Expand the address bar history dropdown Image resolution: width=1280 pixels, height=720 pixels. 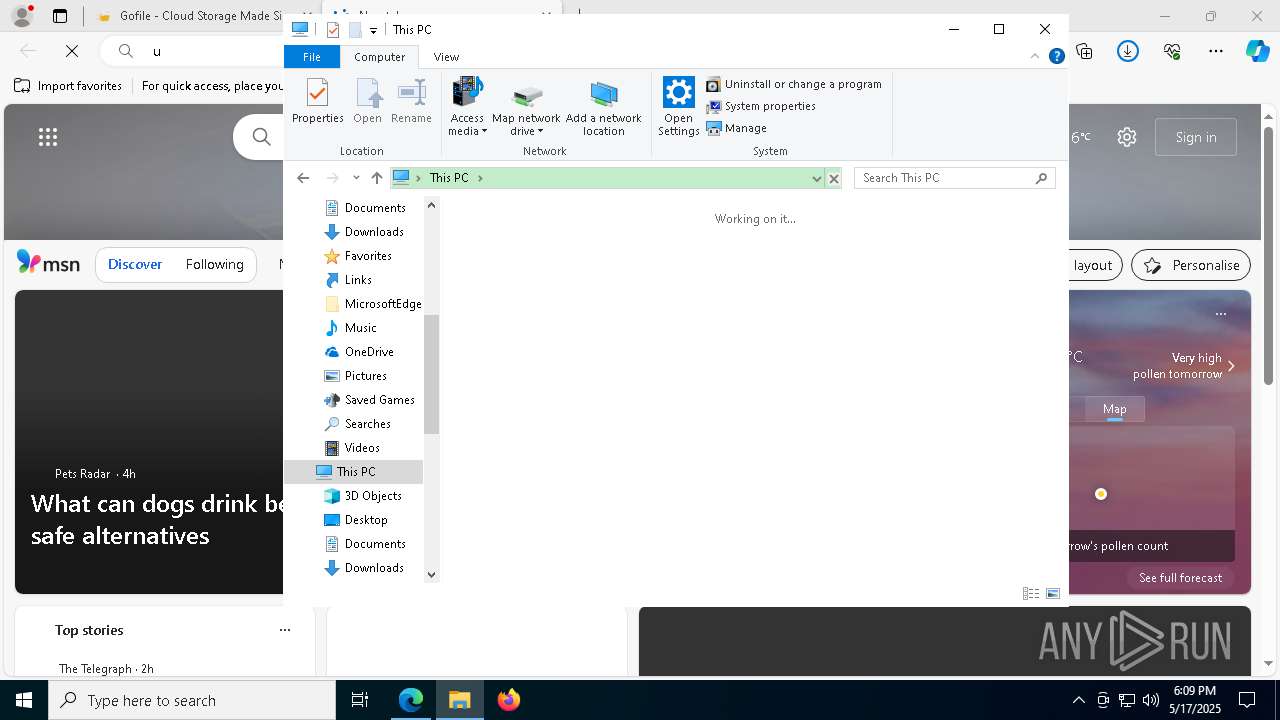tap(816, 178)
